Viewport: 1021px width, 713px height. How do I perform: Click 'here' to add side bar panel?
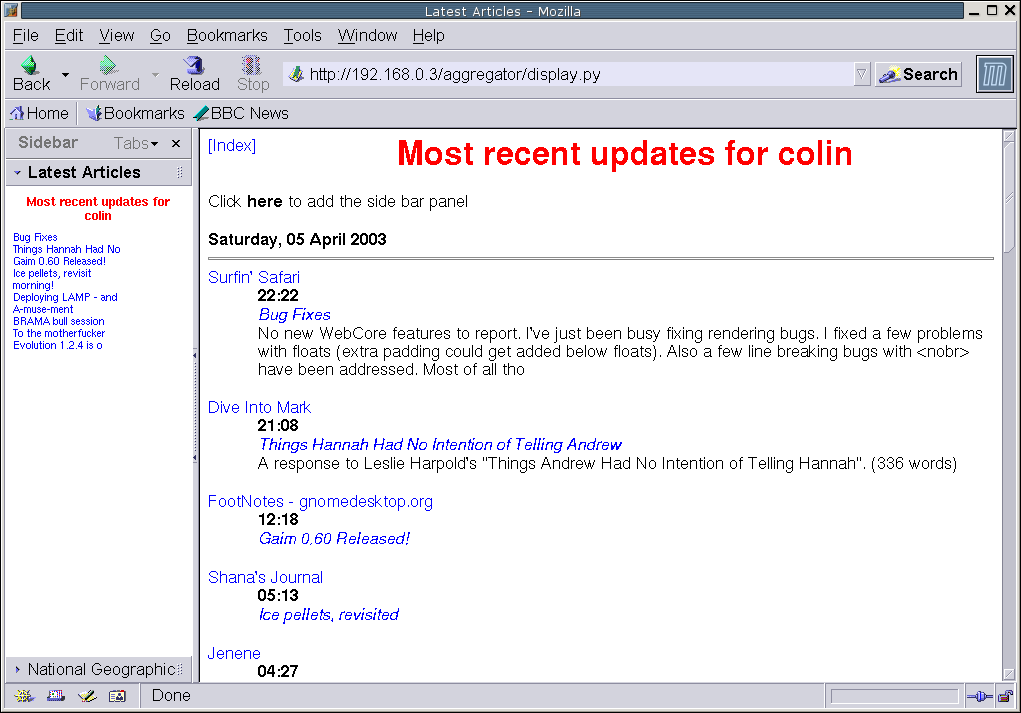264,201
